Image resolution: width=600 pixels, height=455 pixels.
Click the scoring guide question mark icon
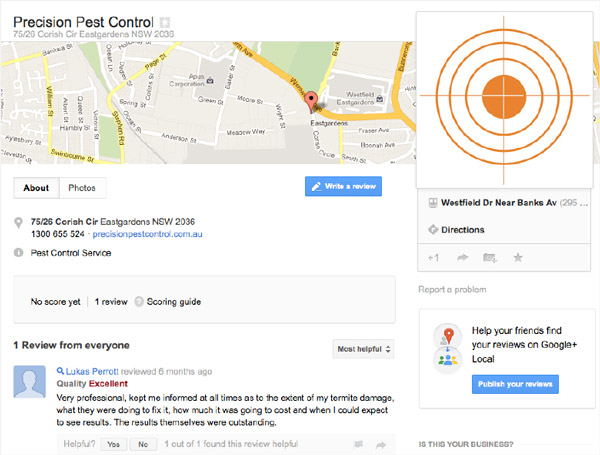pos(139,302)
